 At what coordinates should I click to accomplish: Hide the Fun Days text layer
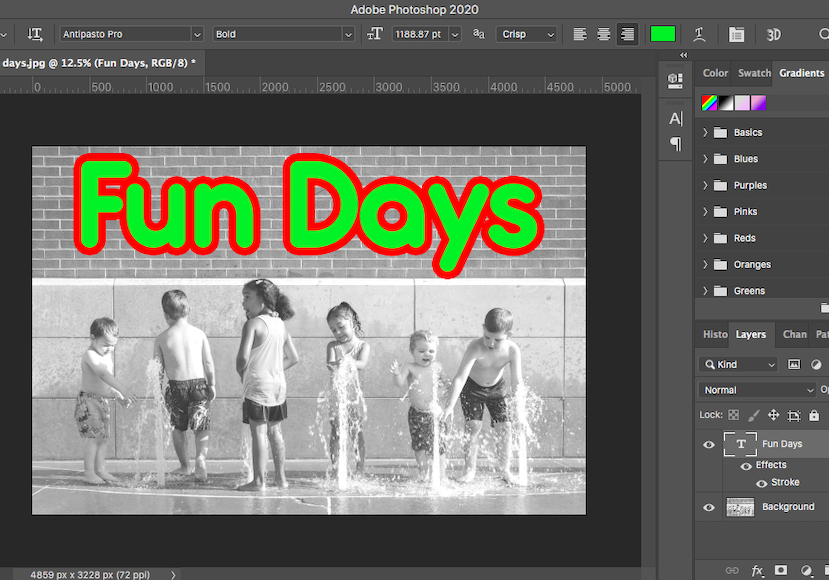709,444
